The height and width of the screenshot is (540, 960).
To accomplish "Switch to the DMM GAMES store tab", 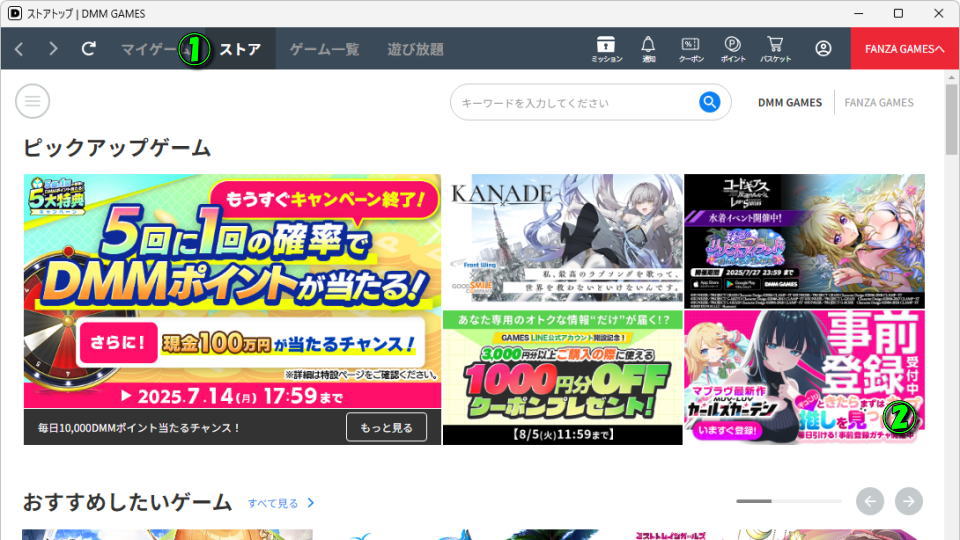I will tap(790, 103).
